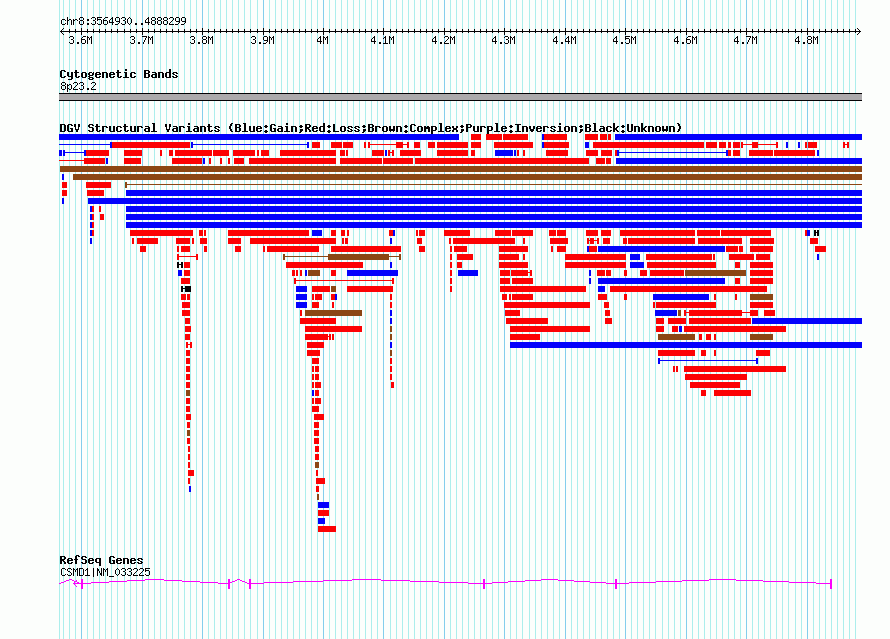The height and width of the screenshot is (639, 890).
Task: Open the RefSeq Genes track title
Action: pyautogui.click(x=101, y=560)
